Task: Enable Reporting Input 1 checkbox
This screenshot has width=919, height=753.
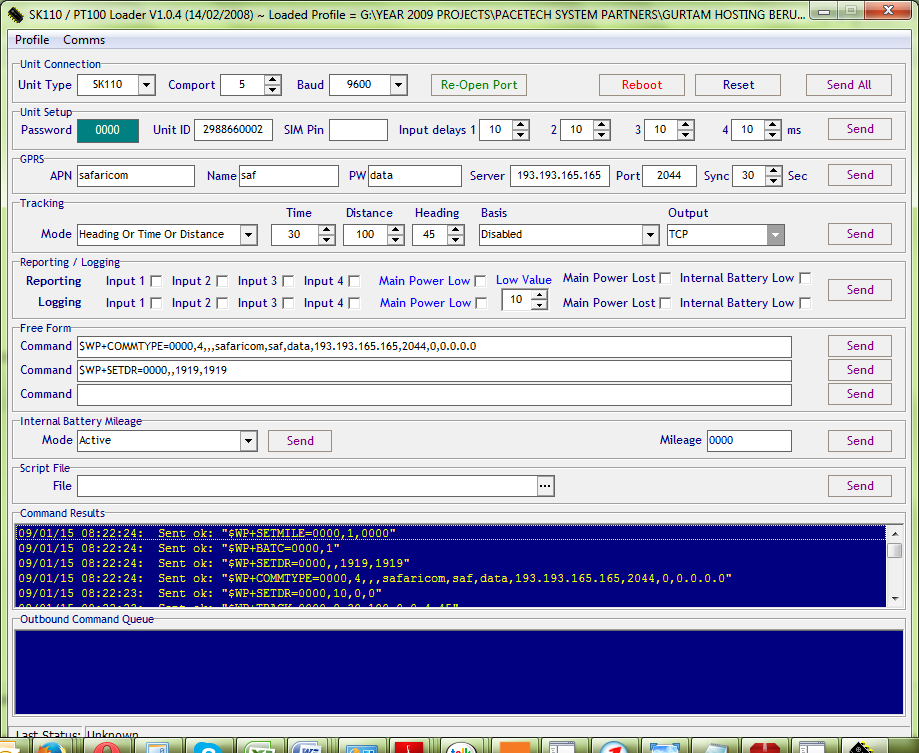Action: [x=155, y=282]
